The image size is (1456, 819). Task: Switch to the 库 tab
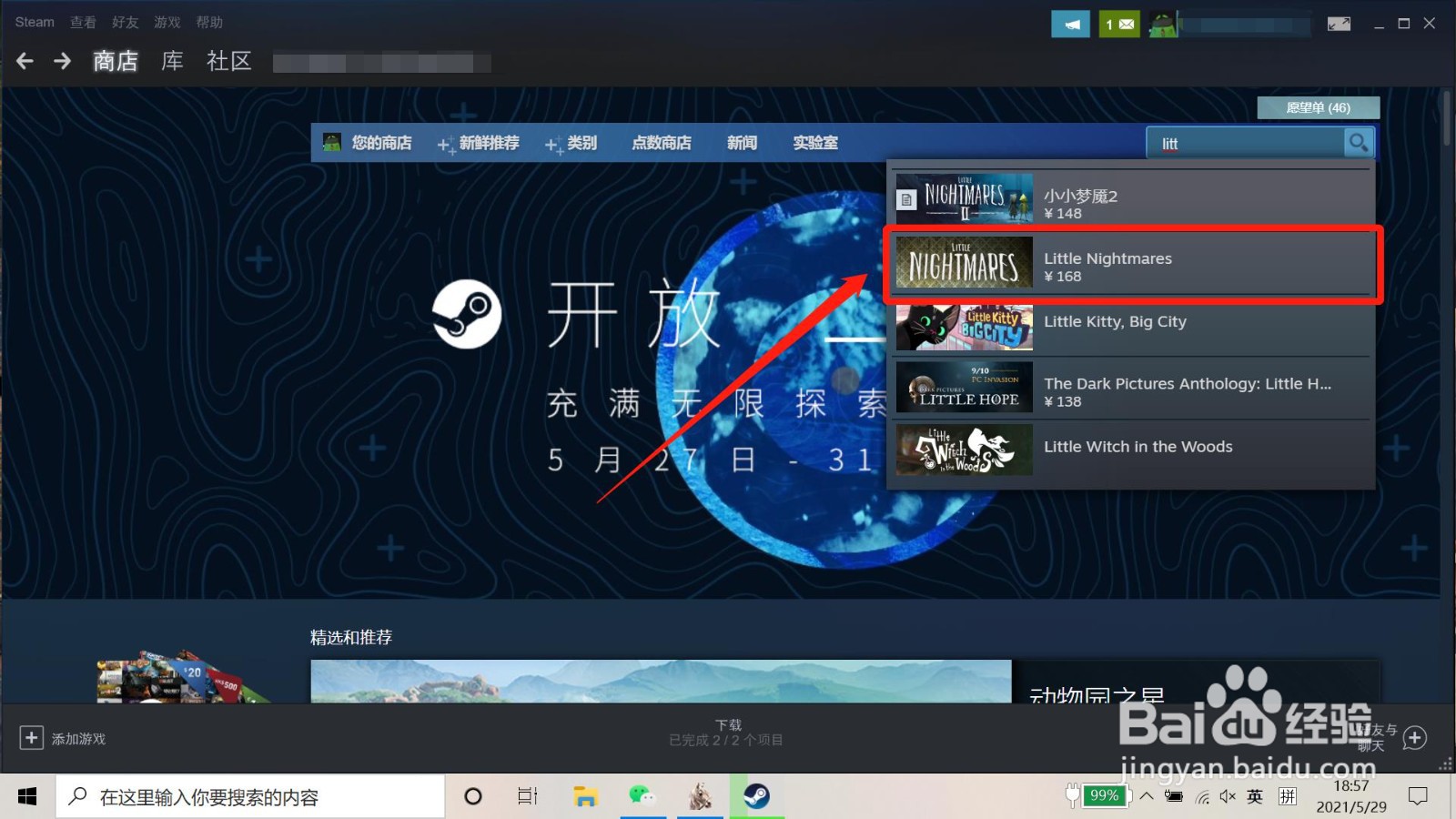coord(172,61)
